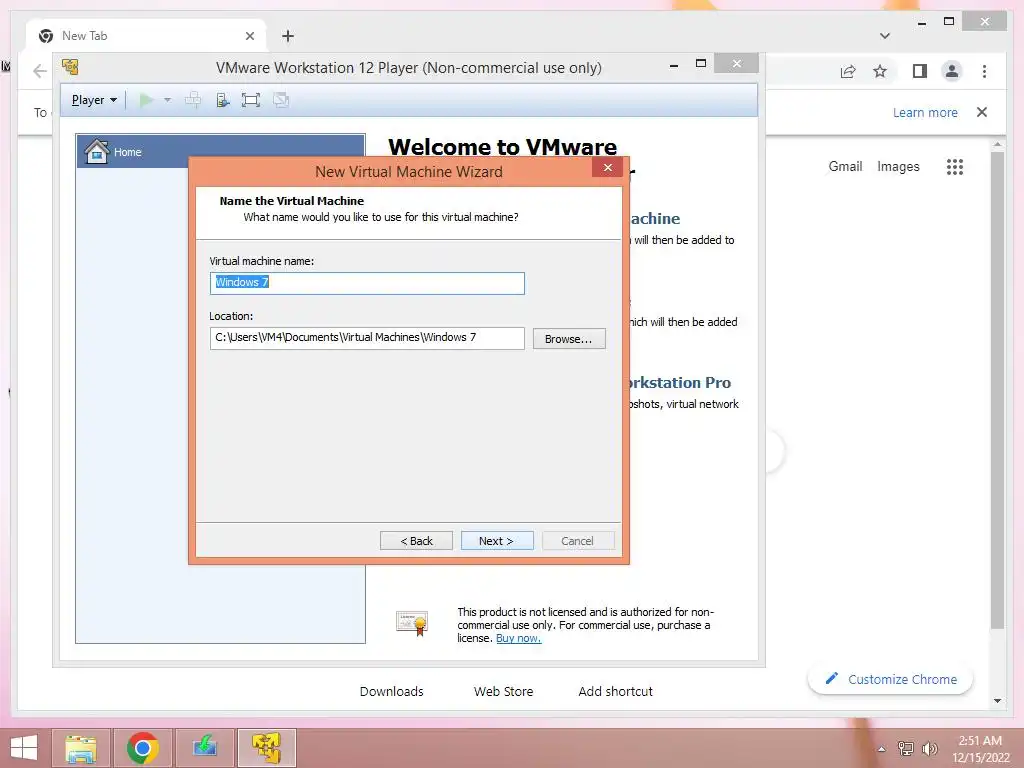
Task: Maximize the VMware Player window
Action: [x=701, y=63]
